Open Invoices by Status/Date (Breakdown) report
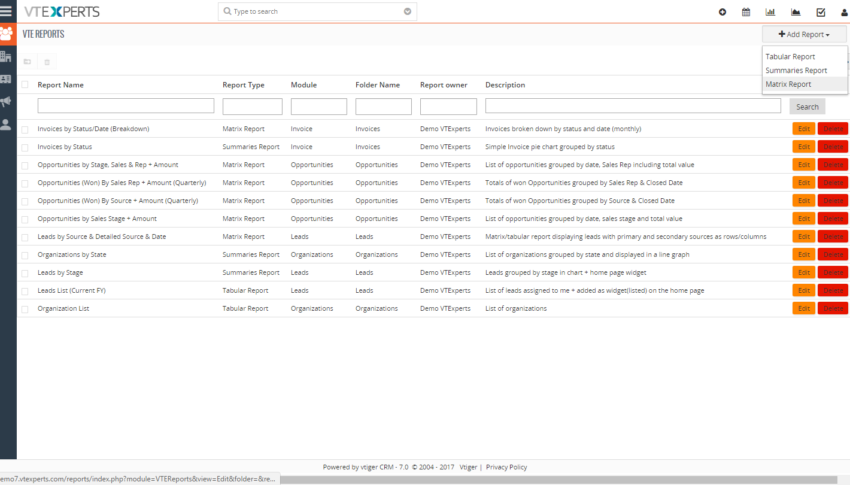The image size is (850, 485). coord(93,129)
